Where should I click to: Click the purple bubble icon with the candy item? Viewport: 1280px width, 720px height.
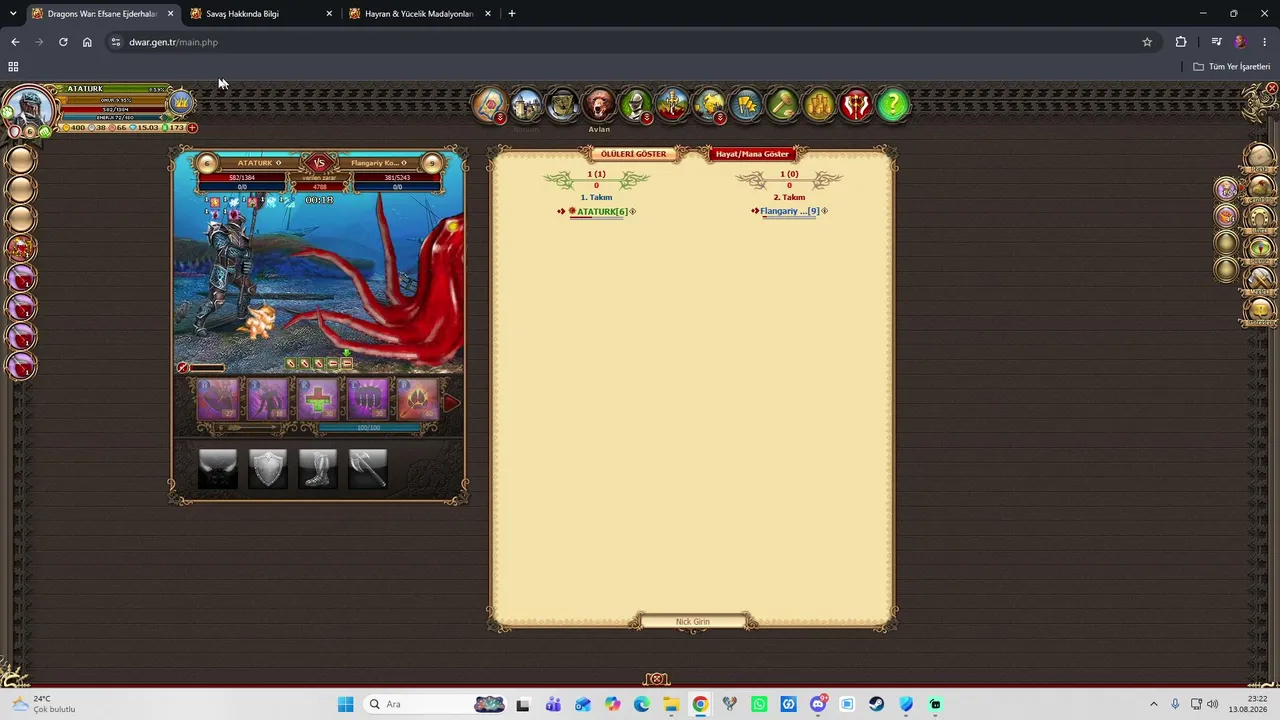pyautogui.click(x=1226, y=188)
